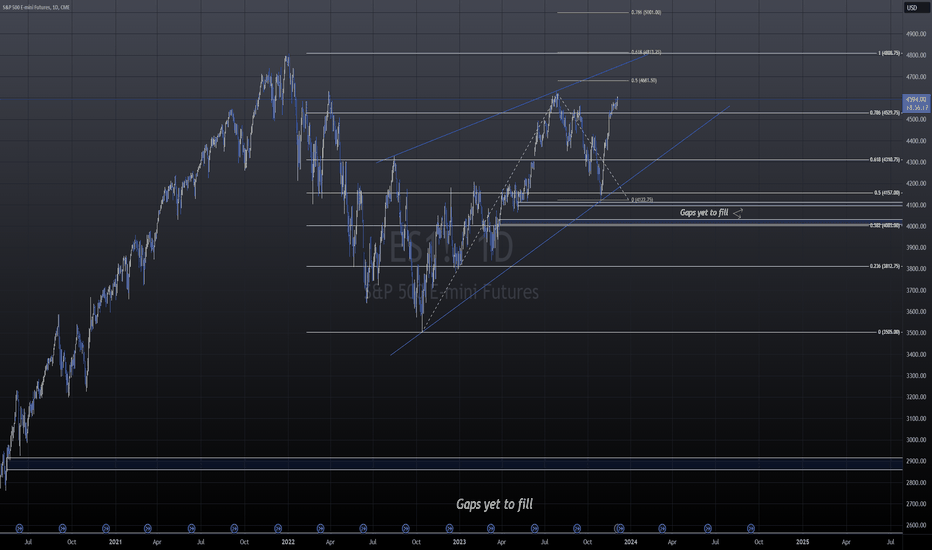Click the right-side 0.5 Fib label near 4157
Viewport: 932px width, 550px height.
point(887,193)
